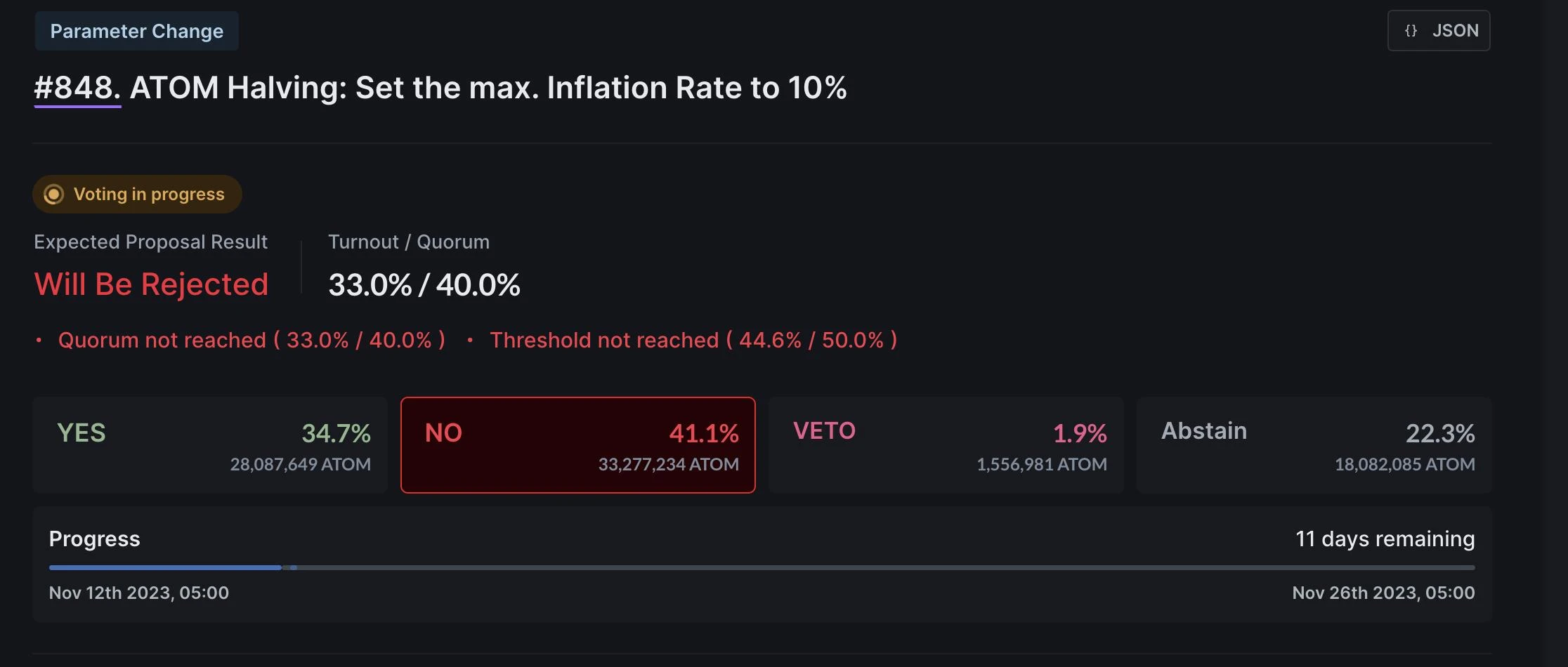Viewport: 1568px width, 667px height.
Task: Pick the Abstain vote card
Action: [1314, 445]
